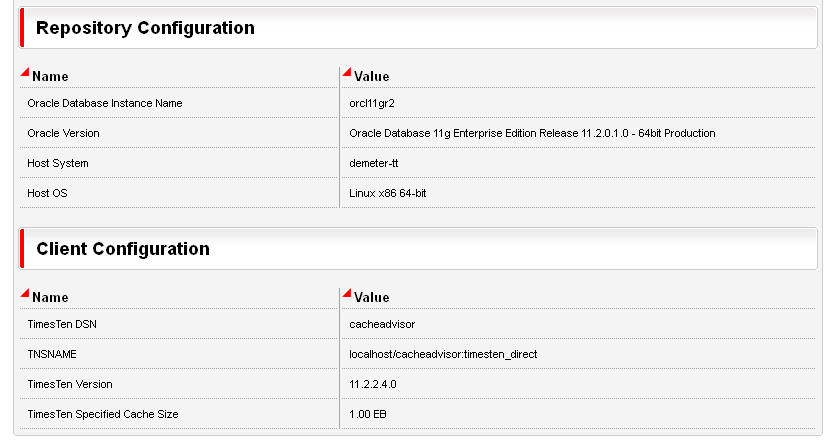Select the Oracle Database 11g Enterprise Edition value
This screenshot has width=832, height=443.
tap(532, 133)
